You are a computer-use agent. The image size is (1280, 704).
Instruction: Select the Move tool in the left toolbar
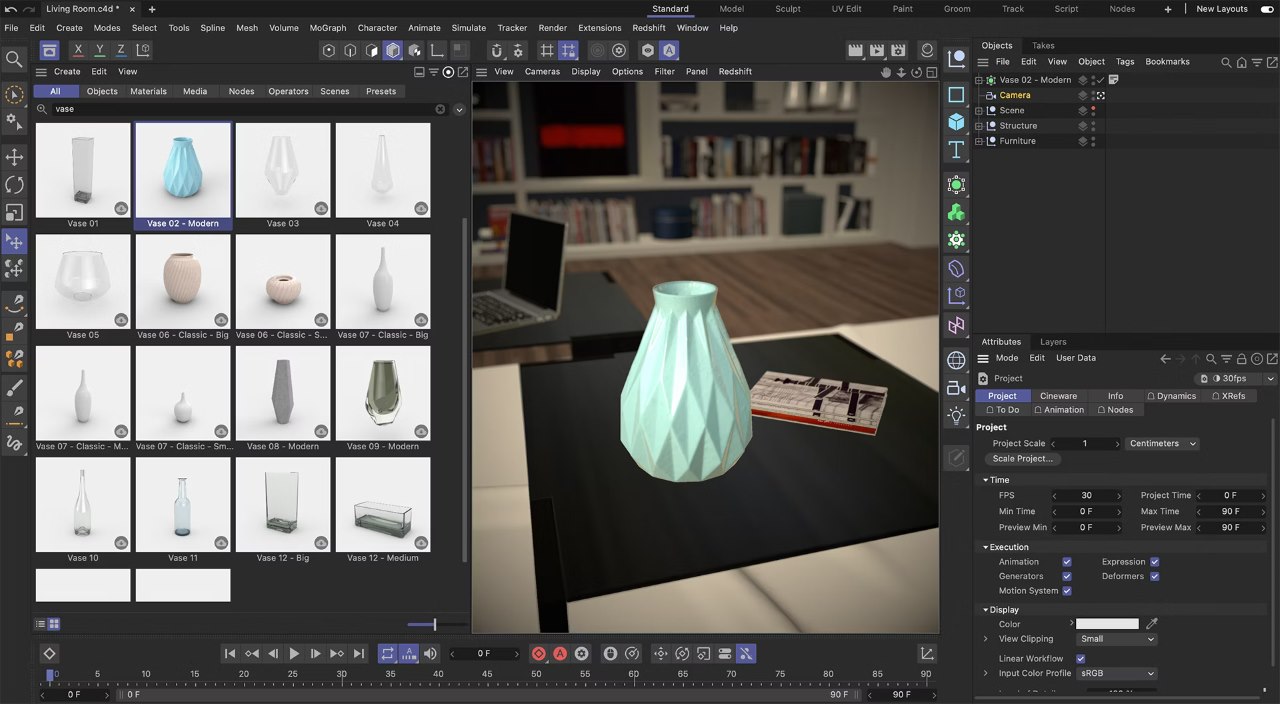(x=14, y=157)
